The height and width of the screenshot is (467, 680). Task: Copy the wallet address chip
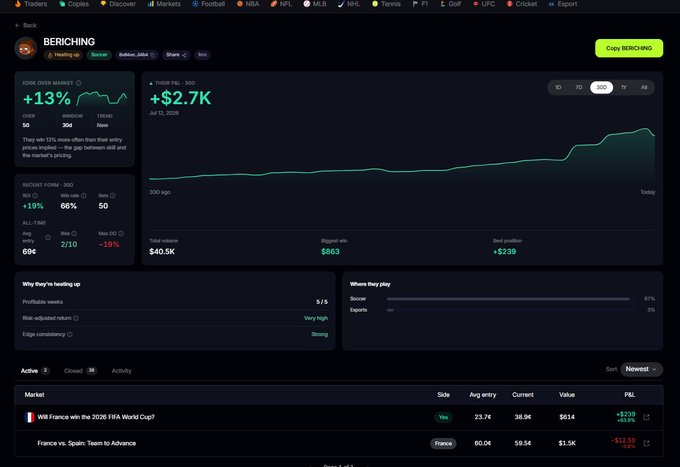tap(137, 55)
